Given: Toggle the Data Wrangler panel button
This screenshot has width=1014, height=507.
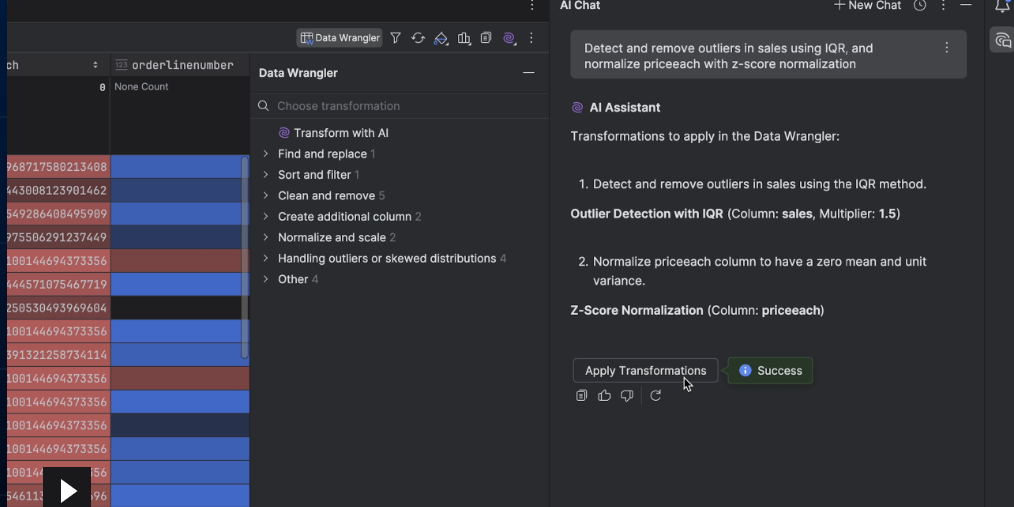Looking at the screenshot, I should (340, 38).
